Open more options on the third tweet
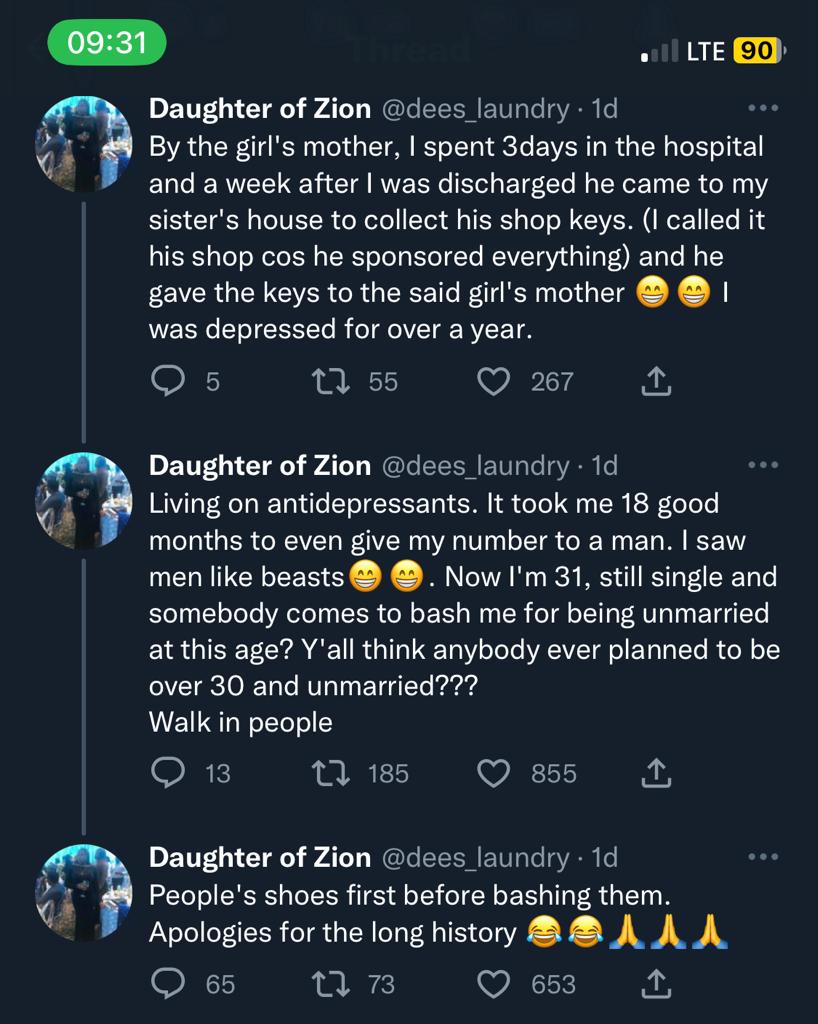This screenshot has height=1024, width=818. click(763, 857)
